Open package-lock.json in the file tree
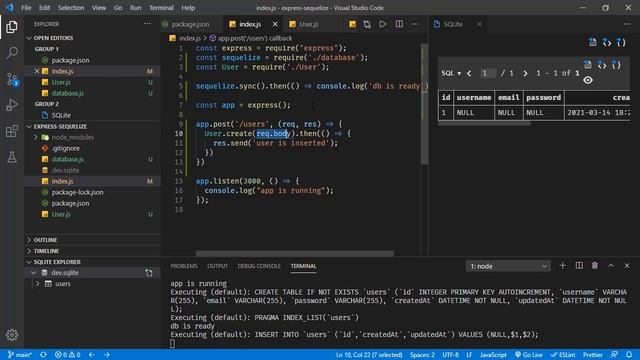640x360 pixels. coord(77,192)
